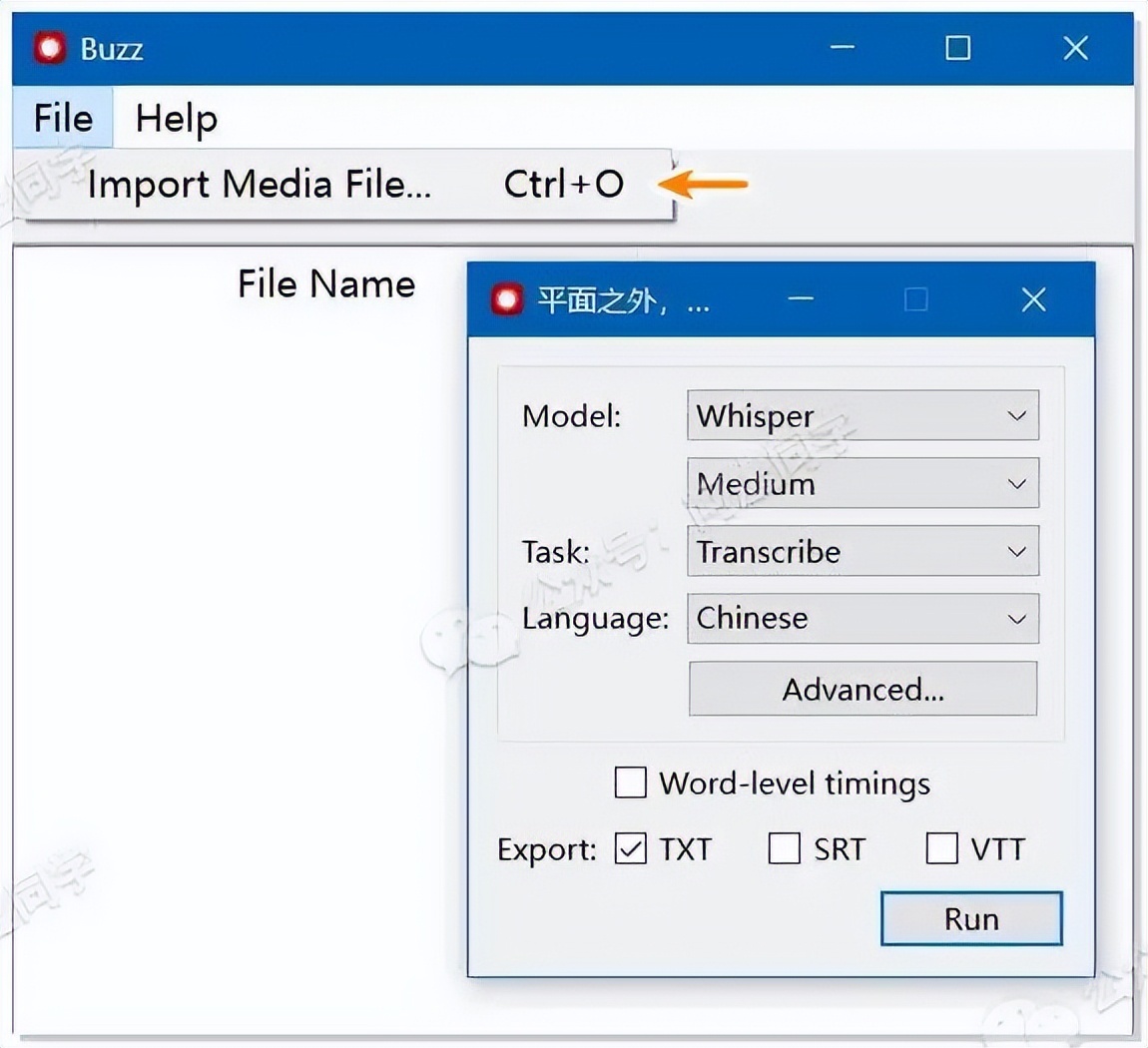Open the Task dropdown showing Transcribe
Screen dimensions: 1148x1048
(x=862, y=551)
